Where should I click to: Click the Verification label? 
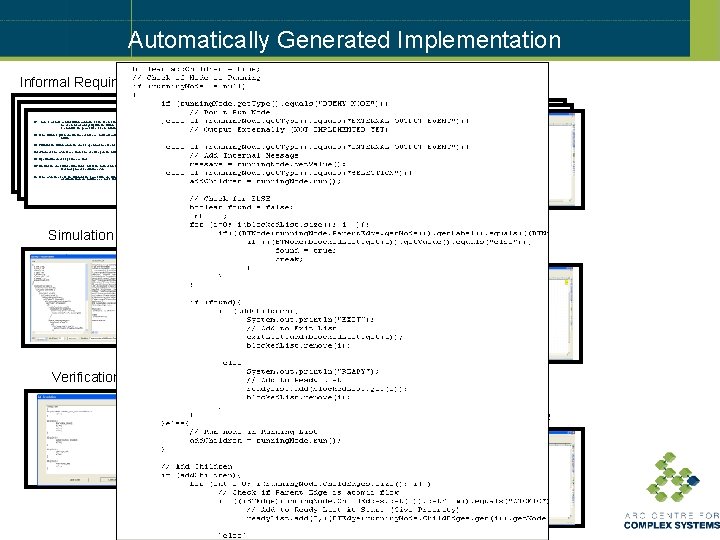coord(84,377)
